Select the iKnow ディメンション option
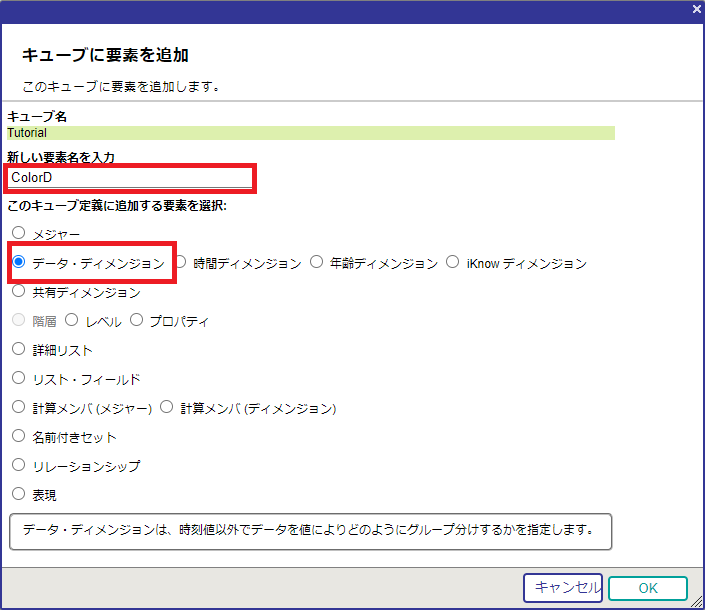Image resolution: width=705 pixels, height=610 pixels. (453, 262)
